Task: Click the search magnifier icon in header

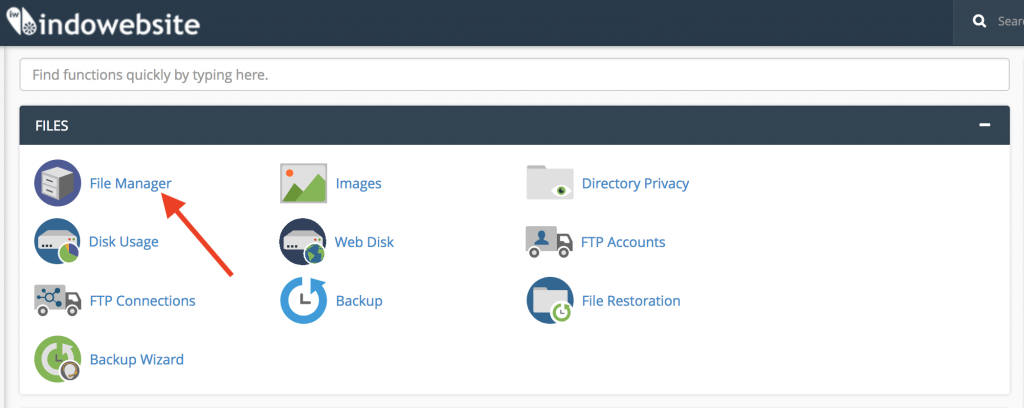Action: pos(980,22)
